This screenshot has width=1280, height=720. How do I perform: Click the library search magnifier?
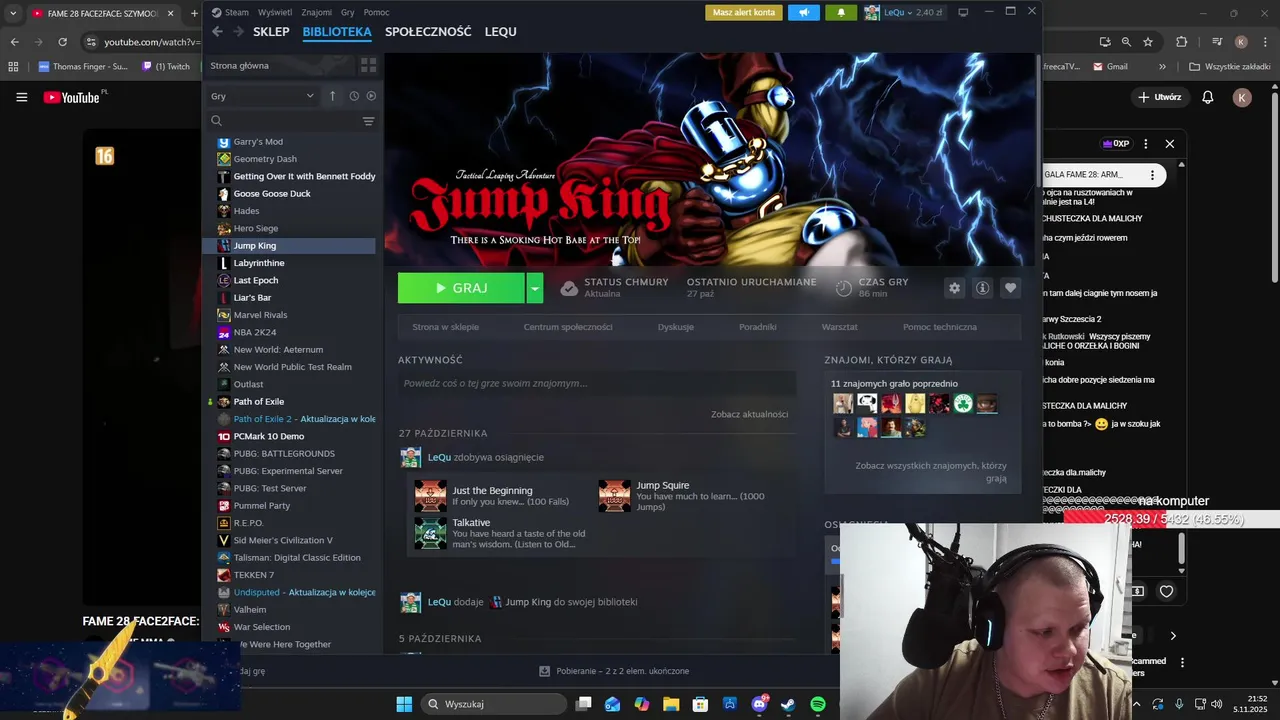click(216, 121)
